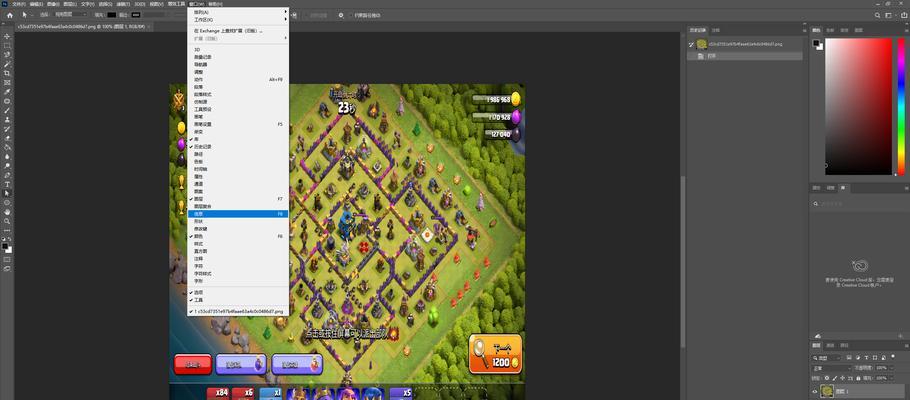
Task: Click the Change Screen Mode icon
Action: (x=7, y=268)
